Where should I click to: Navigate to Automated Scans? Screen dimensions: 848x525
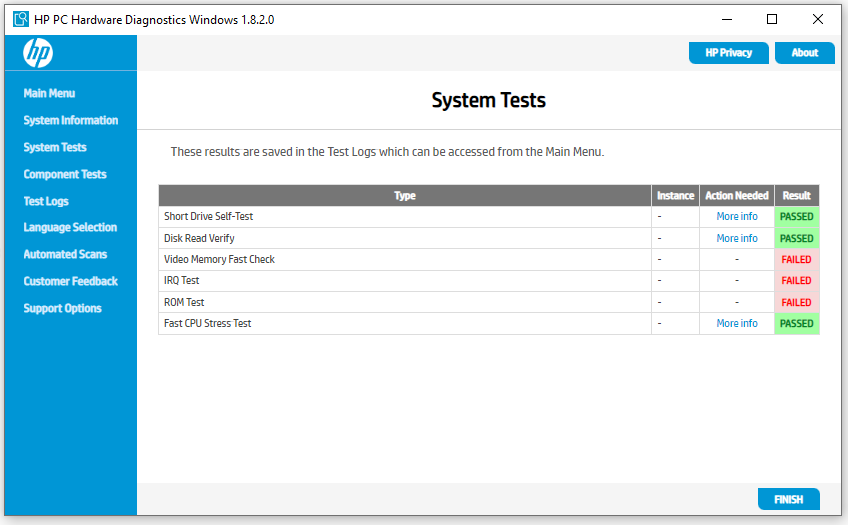pyautogui.click(x=65, y=254)
